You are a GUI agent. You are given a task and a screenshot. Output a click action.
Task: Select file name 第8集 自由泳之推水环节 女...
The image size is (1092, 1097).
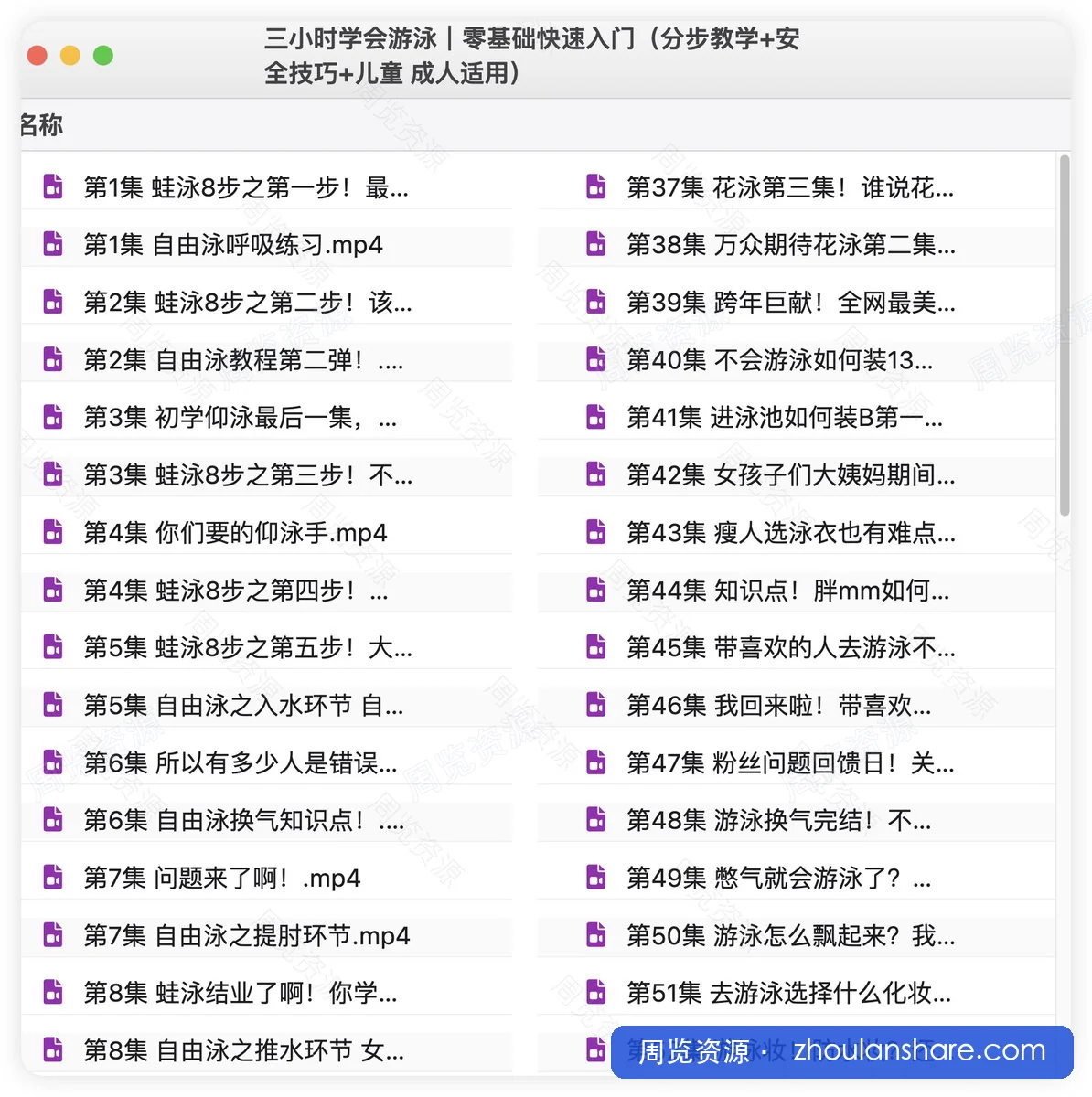pyautogui.click(x=244, y=1050)
